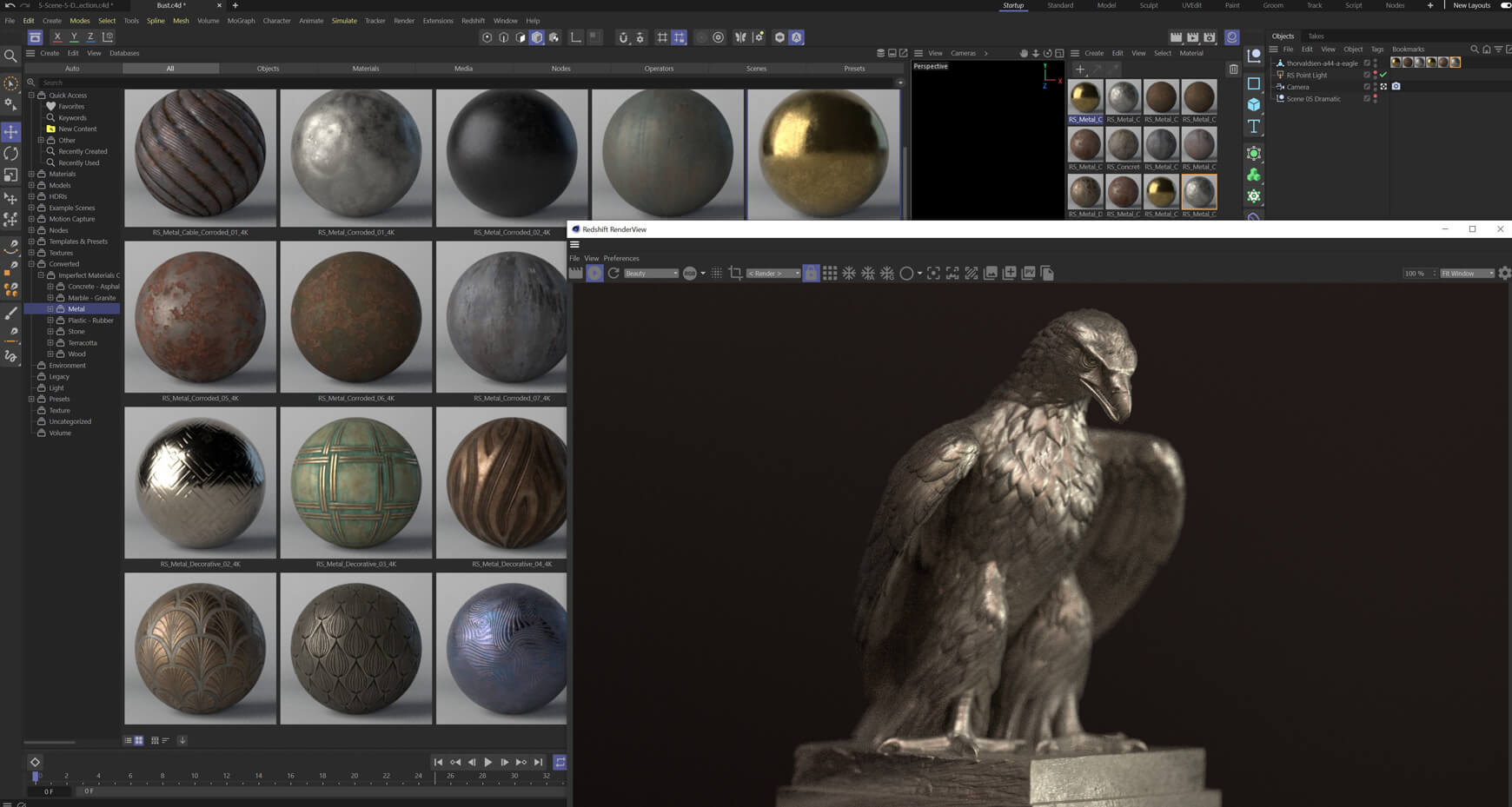
Task: Toggle visibility dots for Scene 05 Dramatic
Action: (1376, 99)
